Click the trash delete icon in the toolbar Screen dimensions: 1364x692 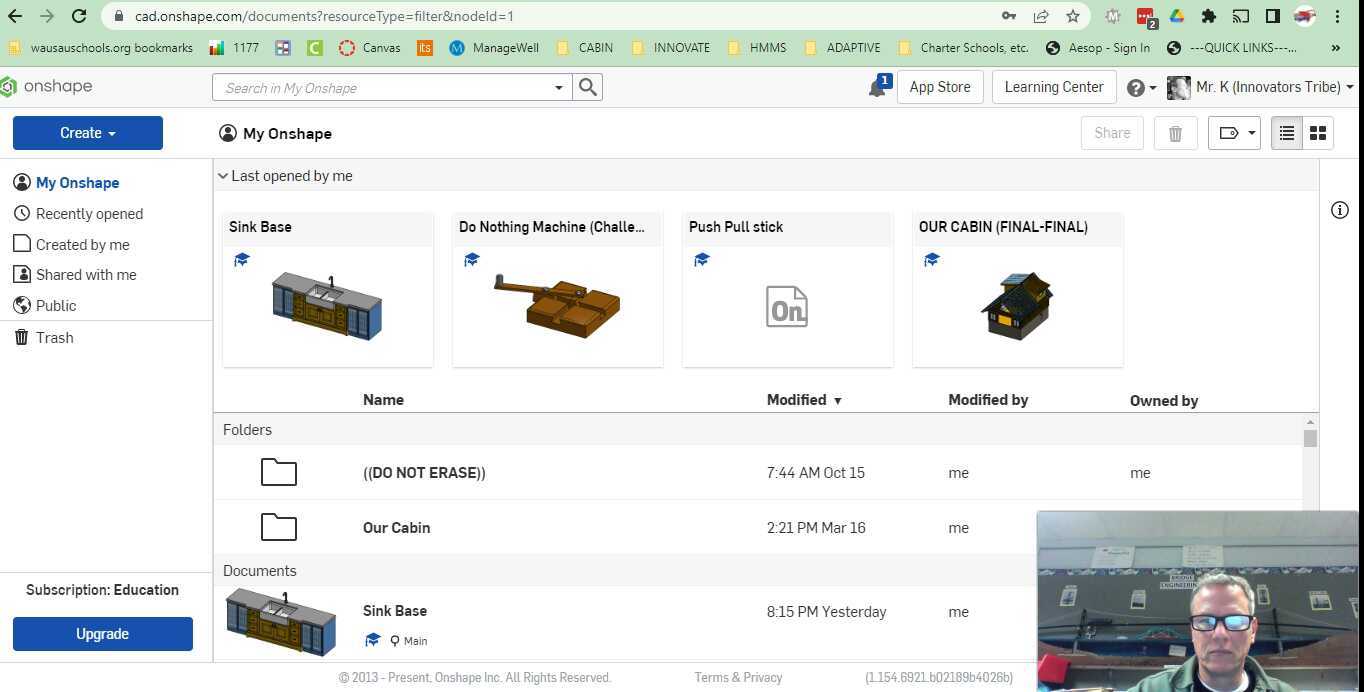point(1175,132)
